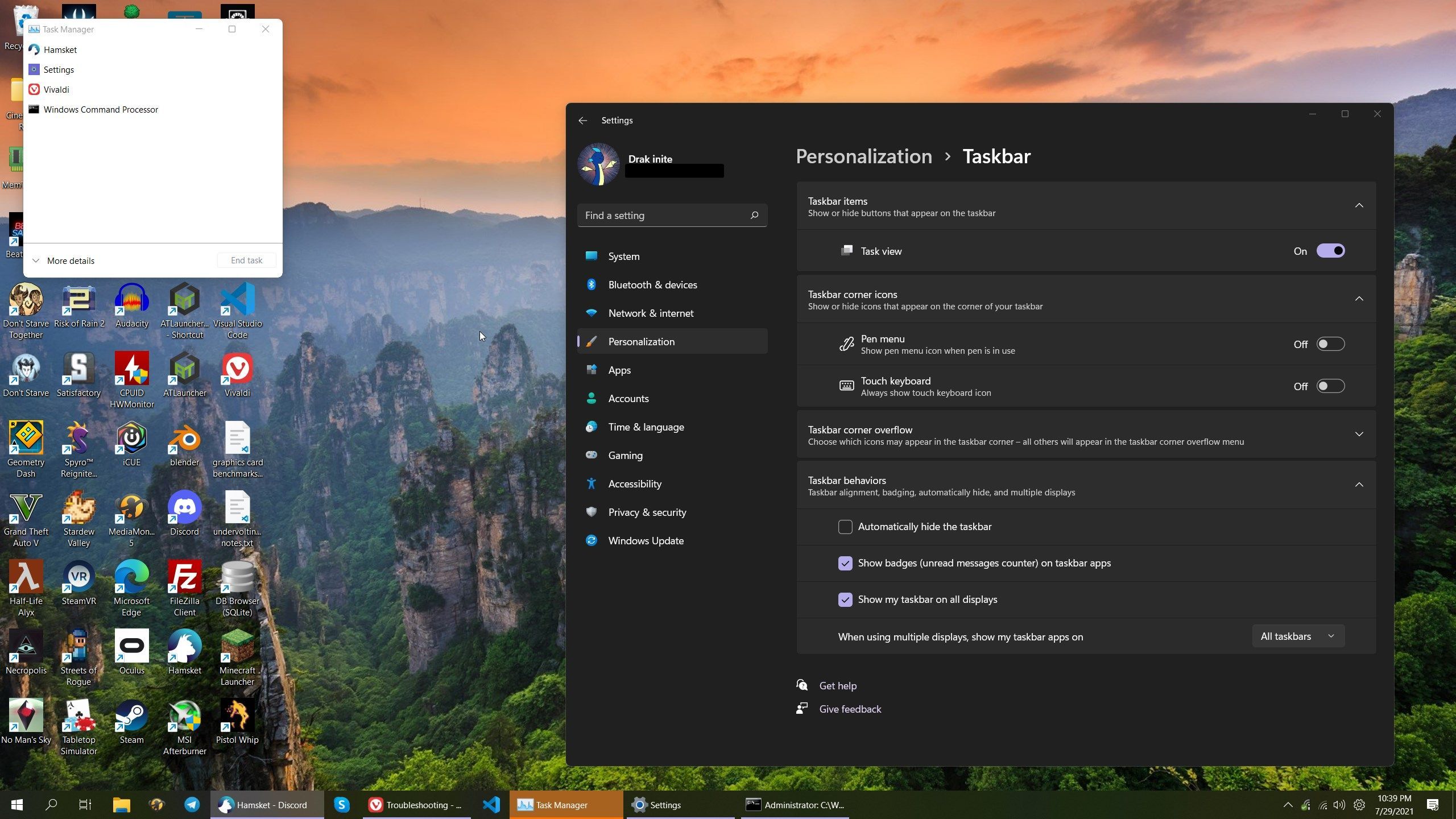Open Bluetooth & devices settings
1456x819 pixels.
click(x=672, y=284)
